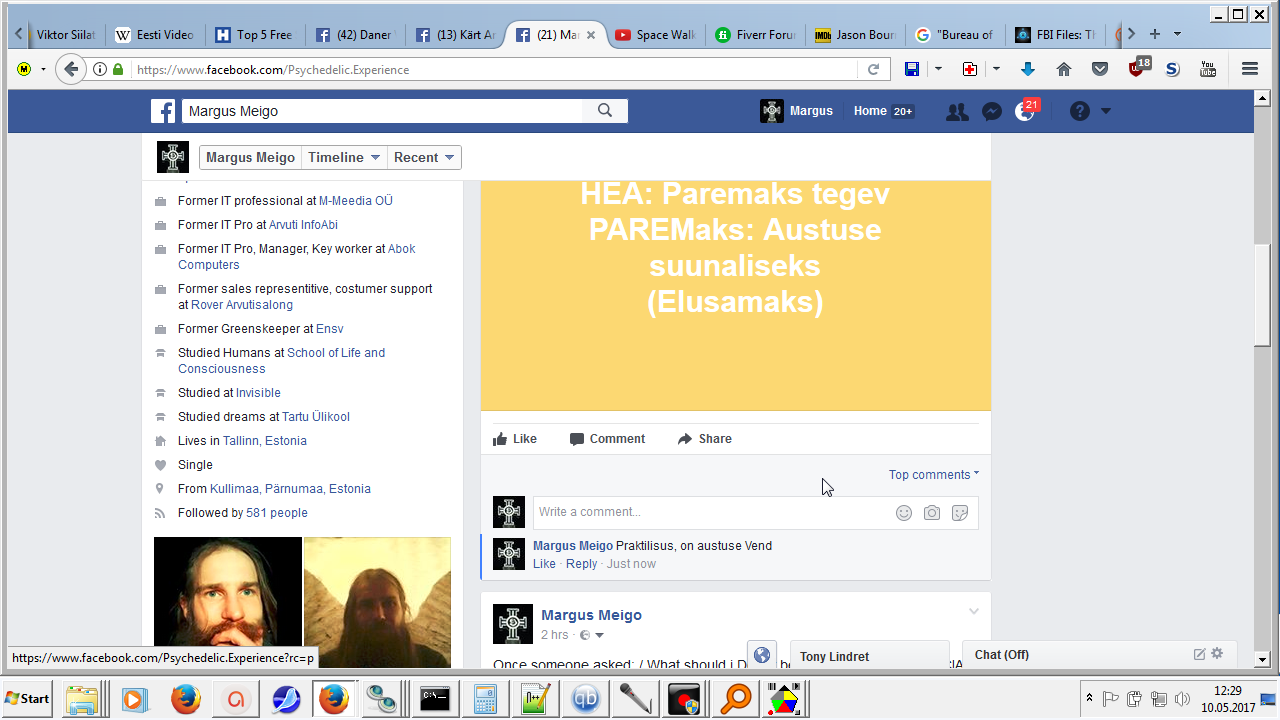Open the Chat (Off) sidebar bar
The image size is (1280, 720).
coord(1100,655)
